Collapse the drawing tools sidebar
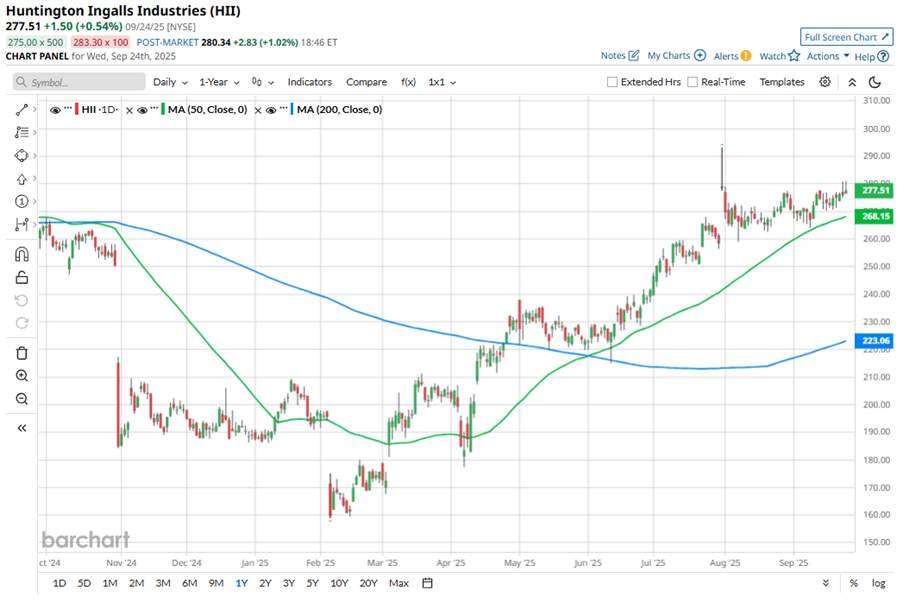Screen dimensions: 903x609 pyautogui.click(x=22, y=428)
